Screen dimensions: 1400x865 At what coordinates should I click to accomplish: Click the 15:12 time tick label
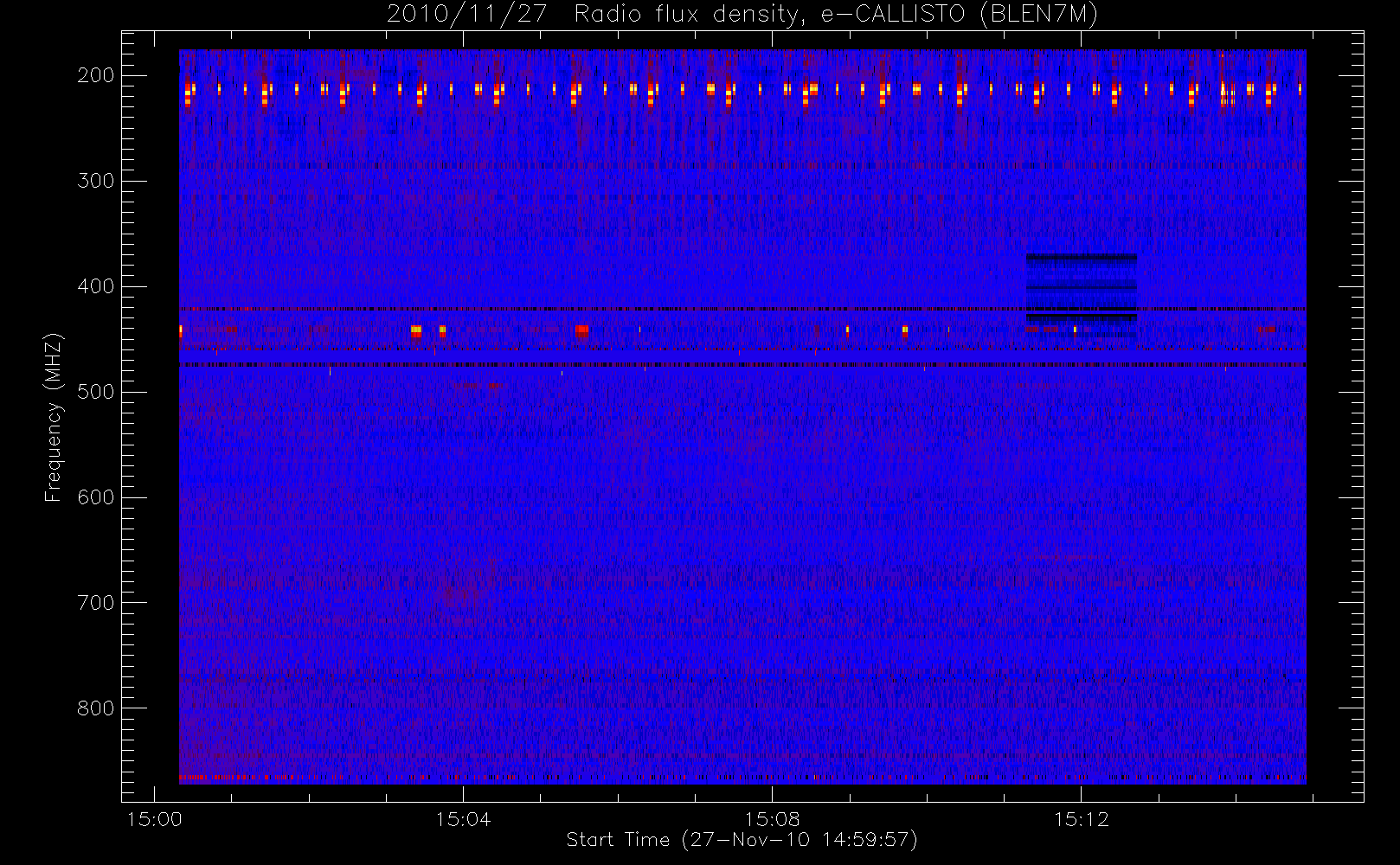click(x=1081, y=819)
